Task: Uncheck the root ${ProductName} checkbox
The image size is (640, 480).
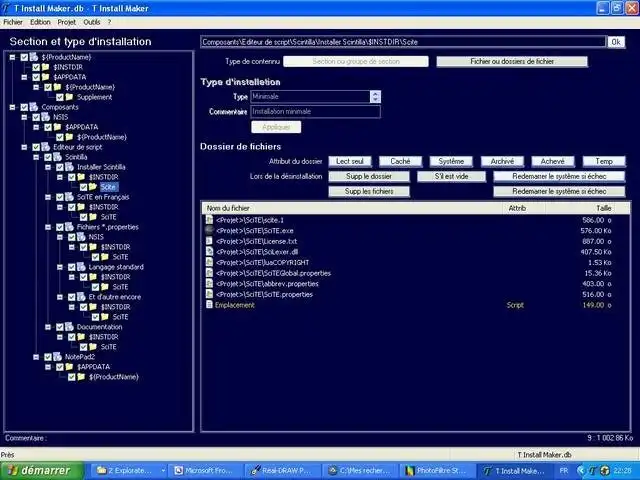Action: tap(24, 57)
